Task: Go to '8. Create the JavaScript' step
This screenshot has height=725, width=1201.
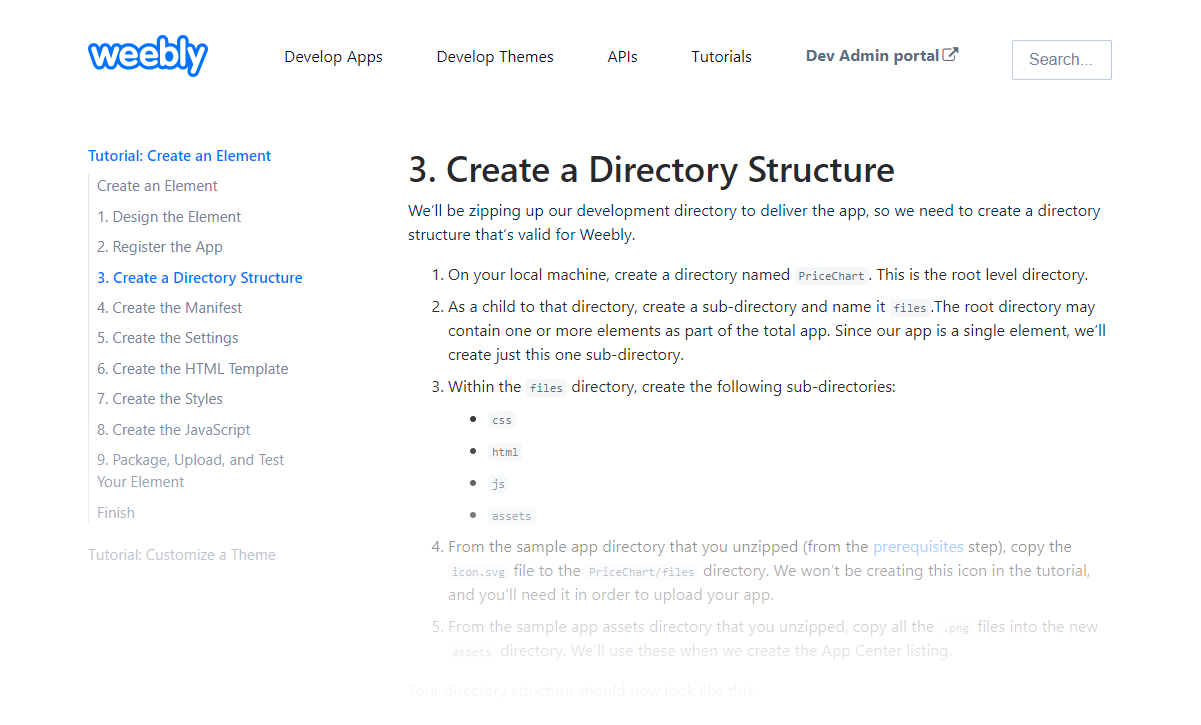Action: (x=173, y=429)
